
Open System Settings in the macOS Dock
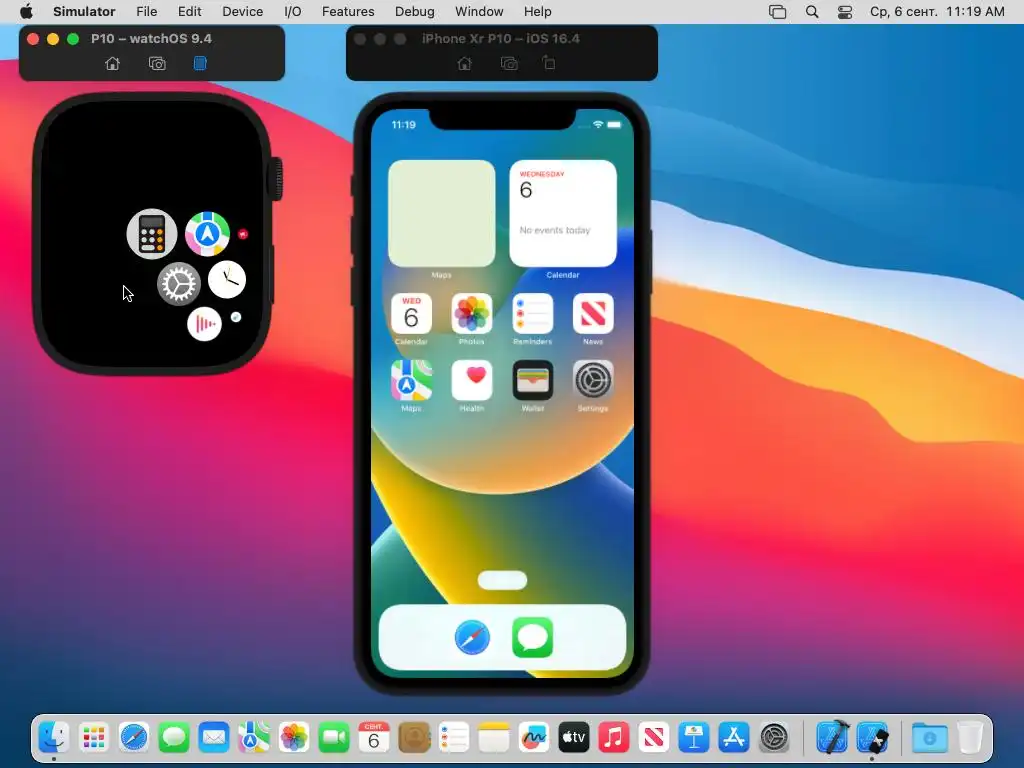coord(775,738)
